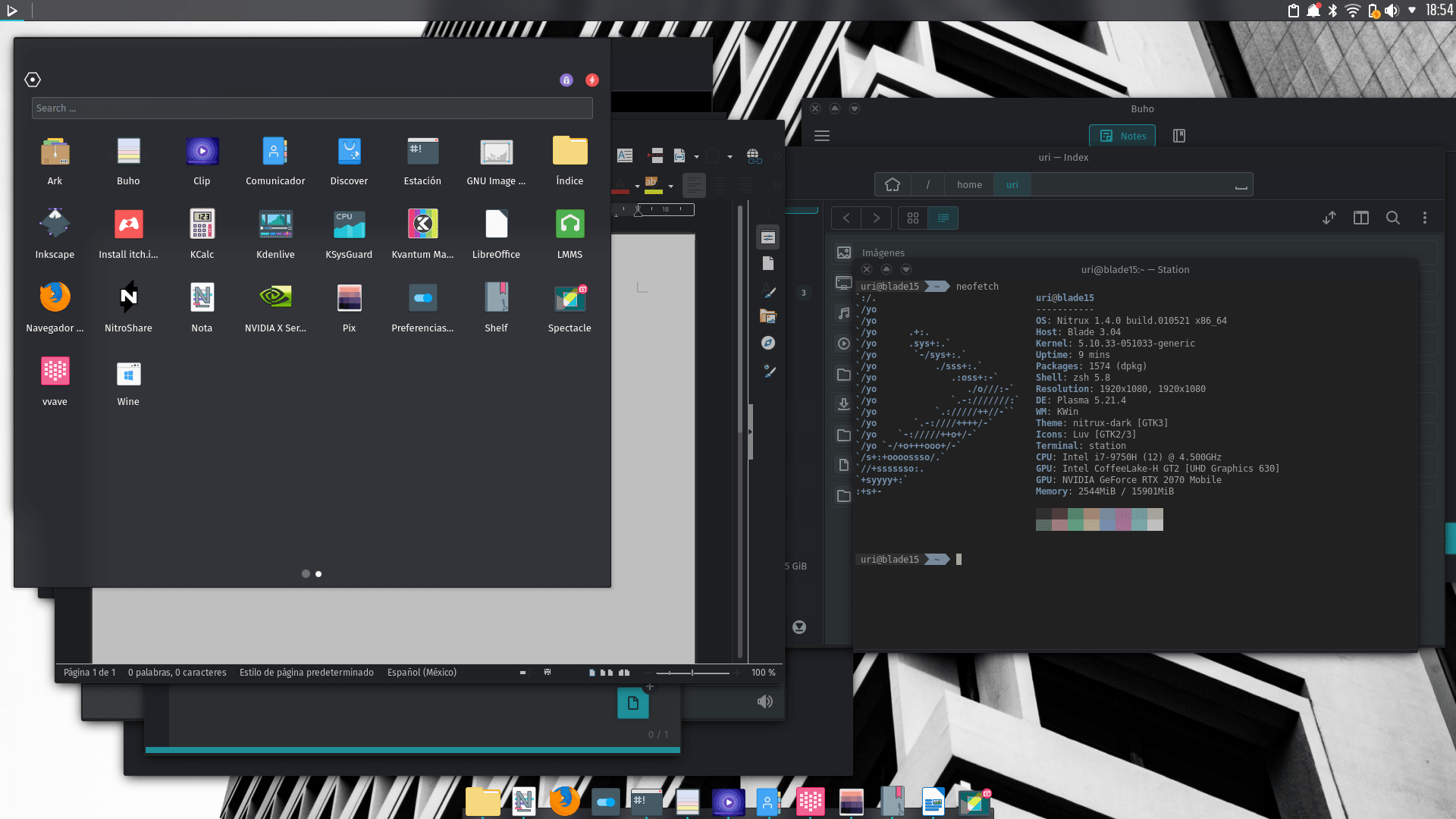Click the home breadcrumb segment

pos(968,185)
